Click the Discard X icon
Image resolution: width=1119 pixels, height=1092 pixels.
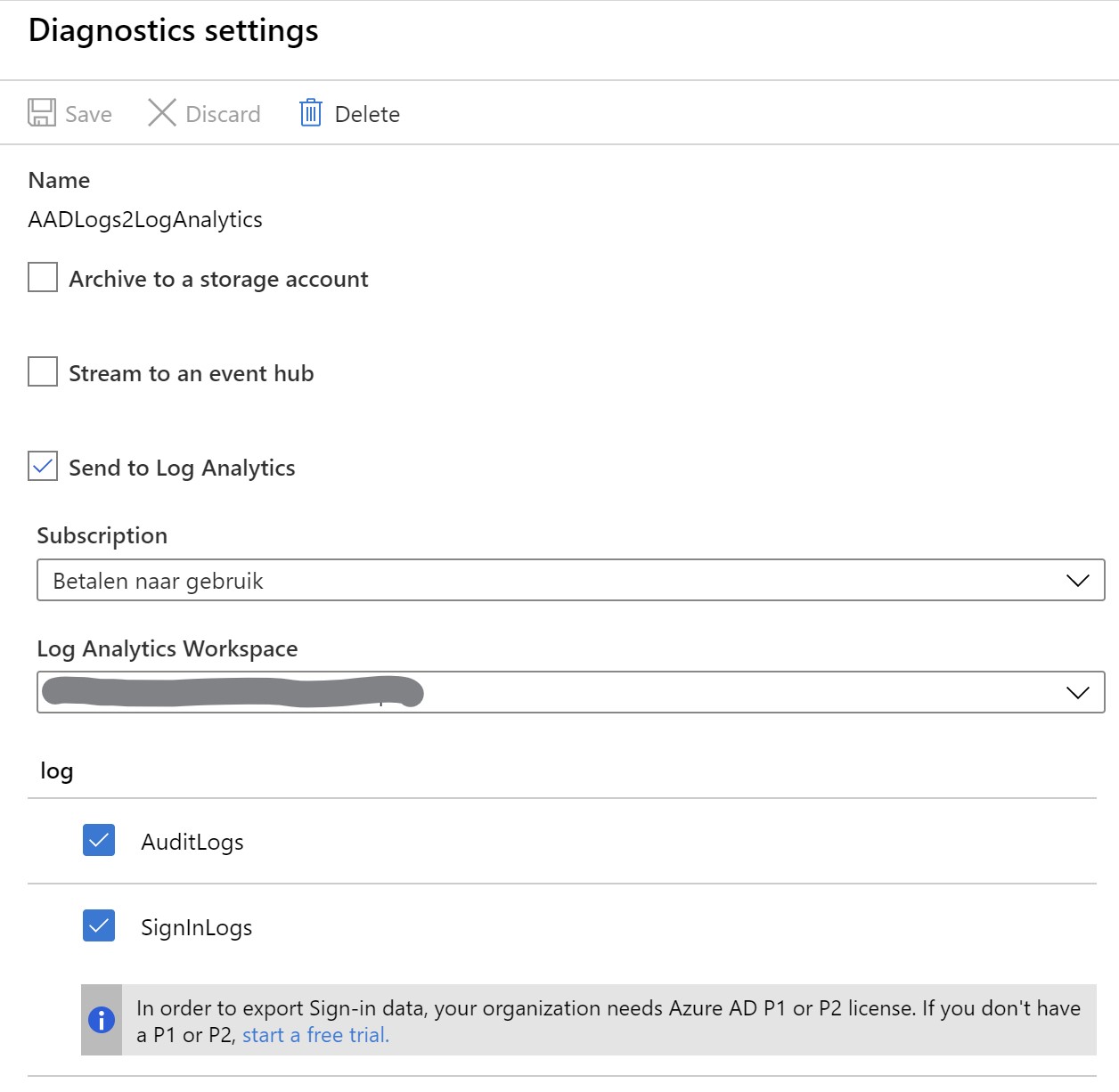point(162,112)
